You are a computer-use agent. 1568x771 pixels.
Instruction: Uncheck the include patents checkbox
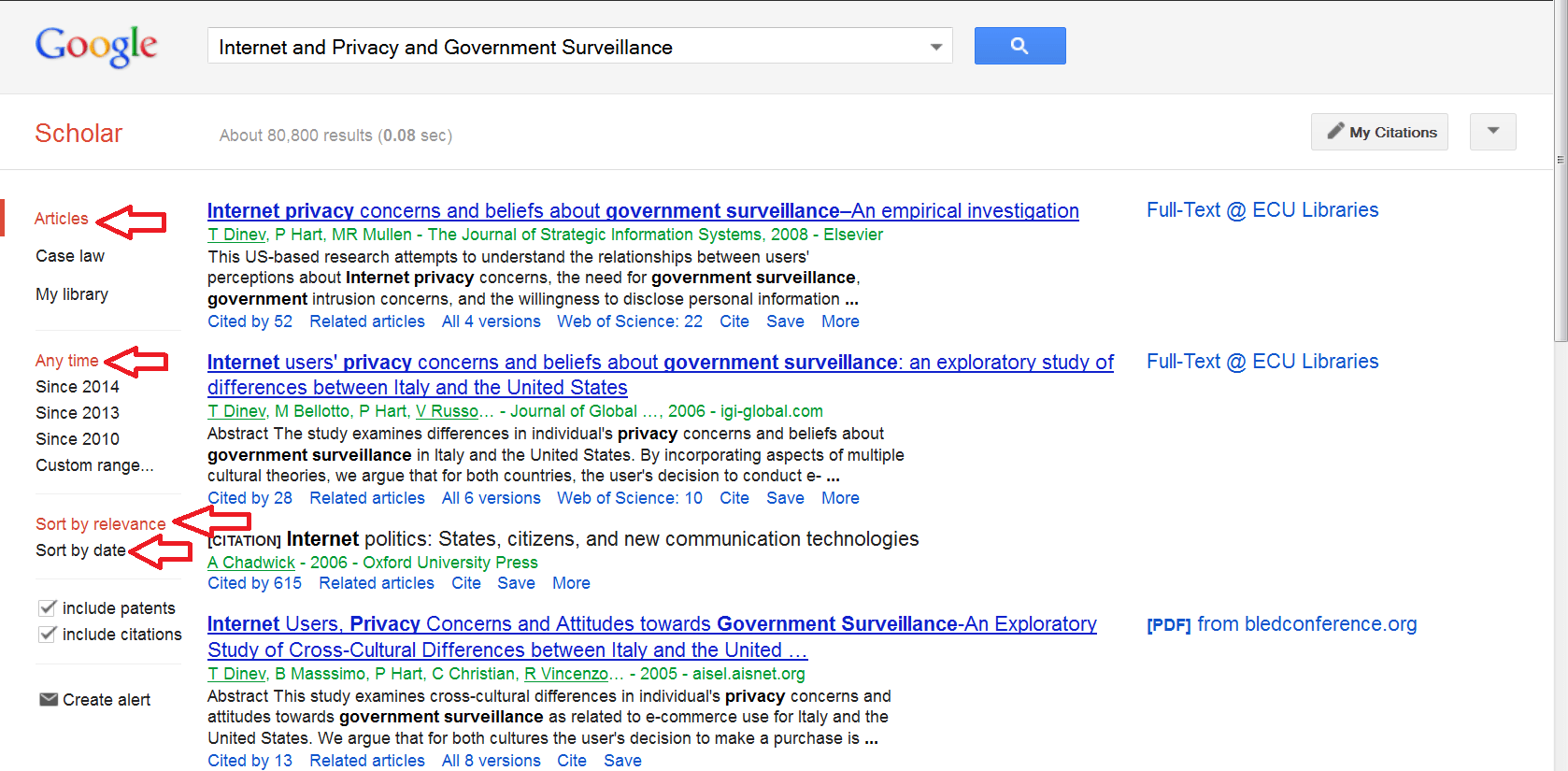(x=47, y=607)
